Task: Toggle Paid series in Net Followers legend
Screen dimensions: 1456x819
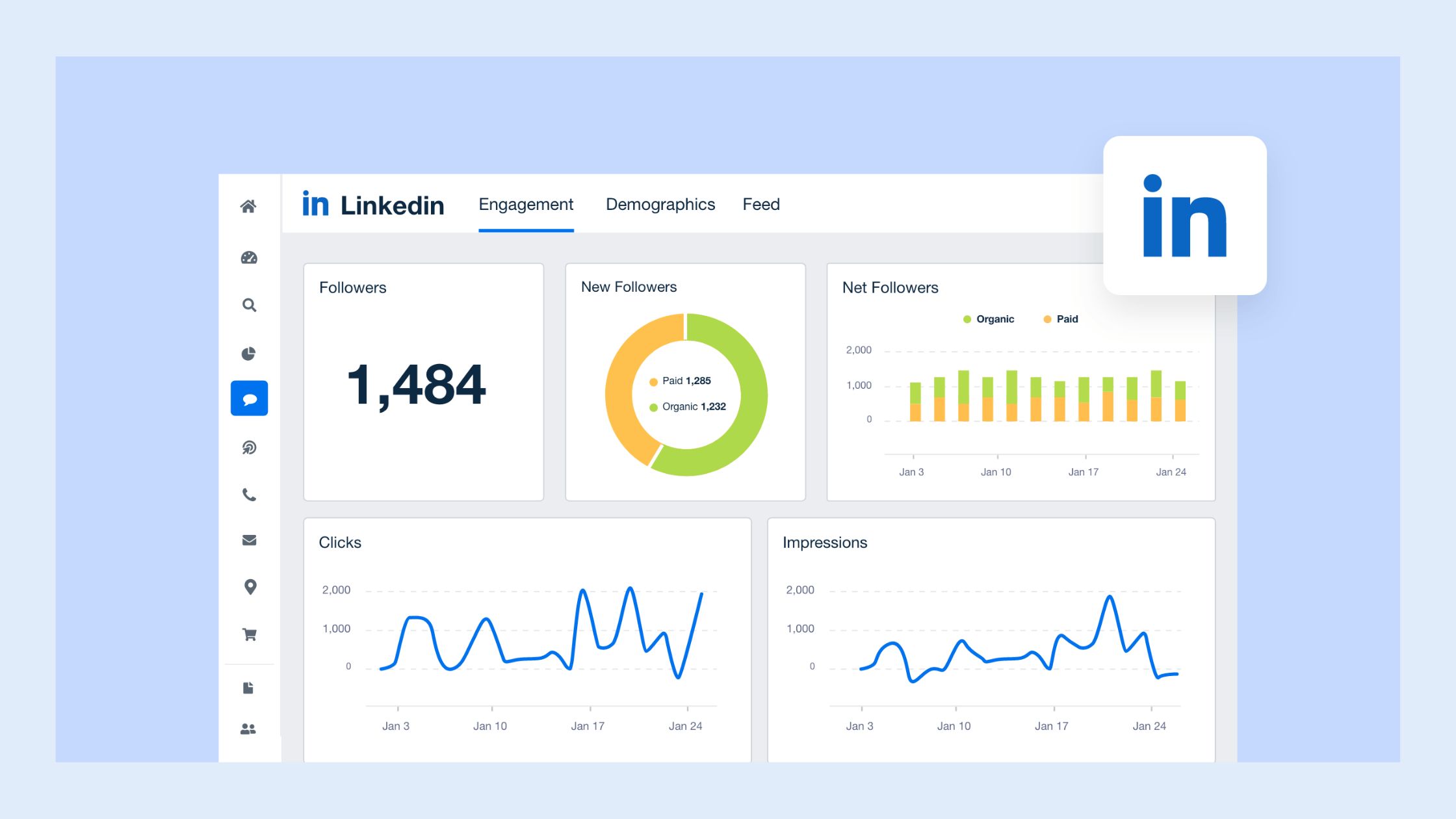Action: (1061, 319)
